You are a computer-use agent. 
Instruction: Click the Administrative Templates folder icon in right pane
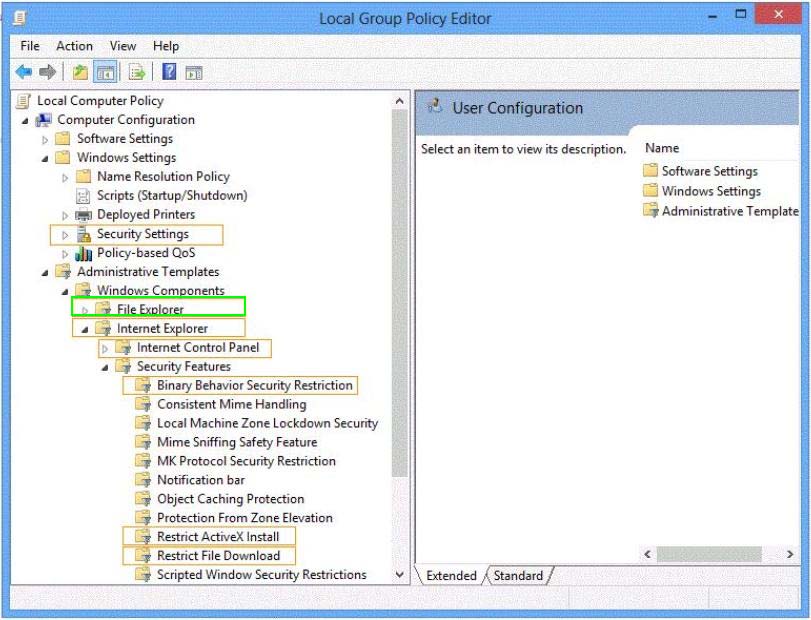[x=651, y=211]
